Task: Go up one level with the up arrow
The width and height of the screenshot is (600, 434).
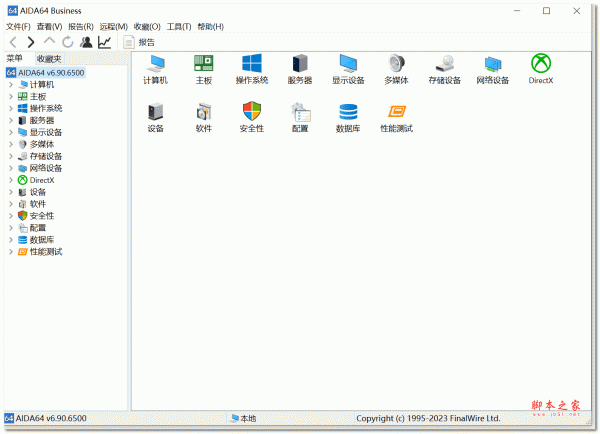Action: tap(49, 41)
